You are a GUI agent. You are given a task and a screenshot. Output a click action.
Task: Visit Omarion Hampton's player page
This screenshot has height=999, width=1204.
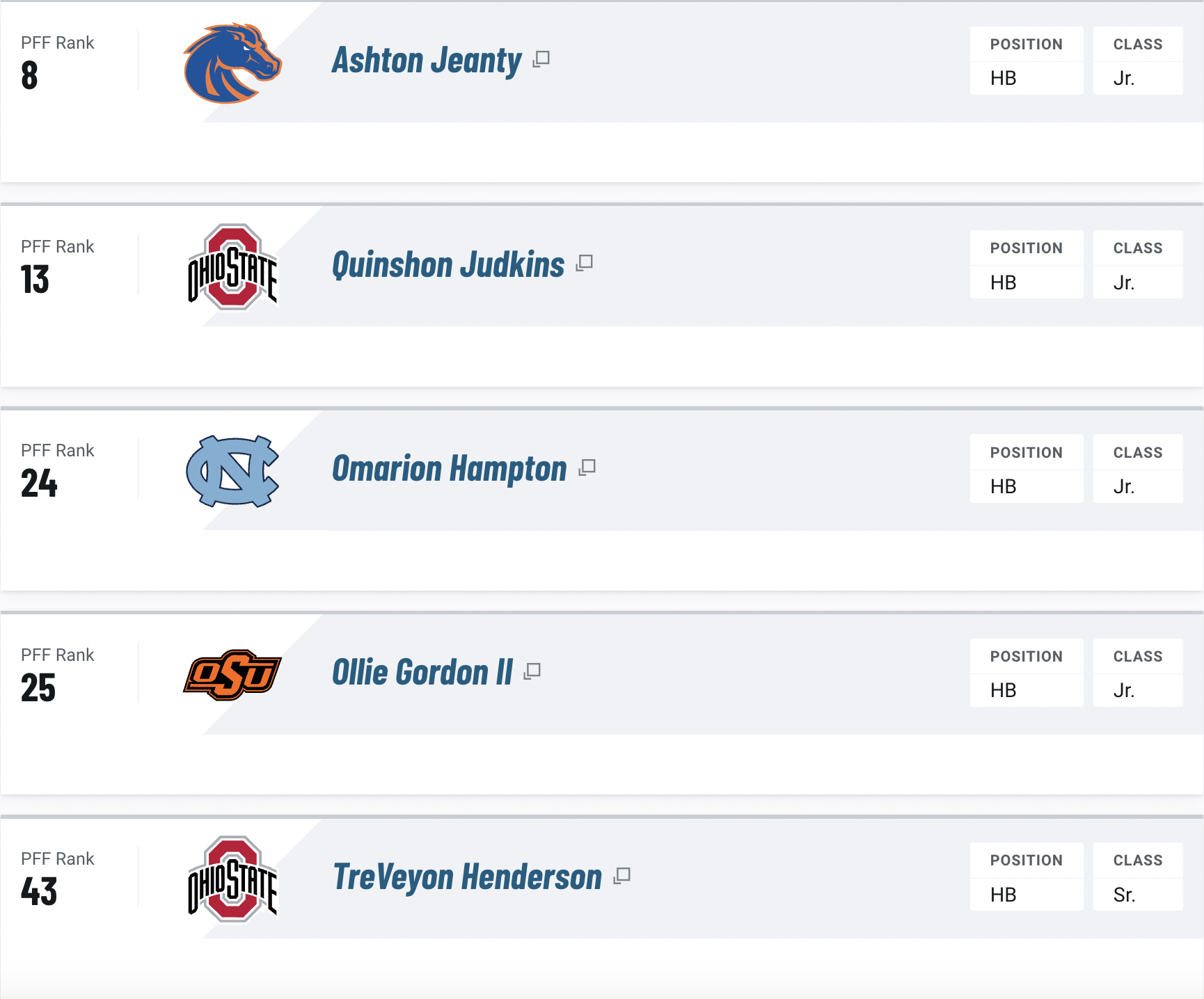[450, 469]
